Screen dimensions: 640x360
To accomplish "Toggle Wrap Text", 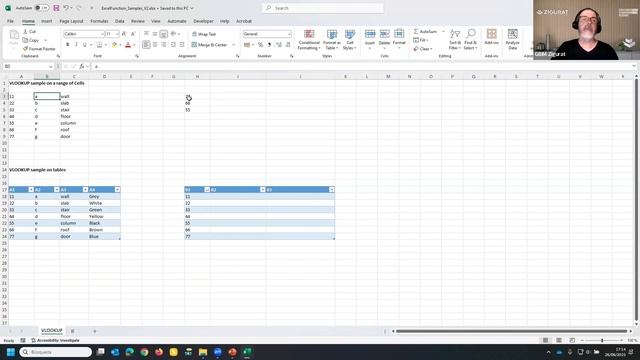I will coord(204,34).
